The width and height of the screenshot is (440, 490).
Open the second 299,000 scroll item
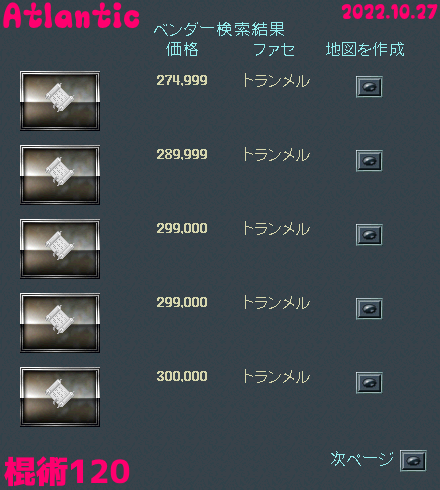[x=60, y=323]
